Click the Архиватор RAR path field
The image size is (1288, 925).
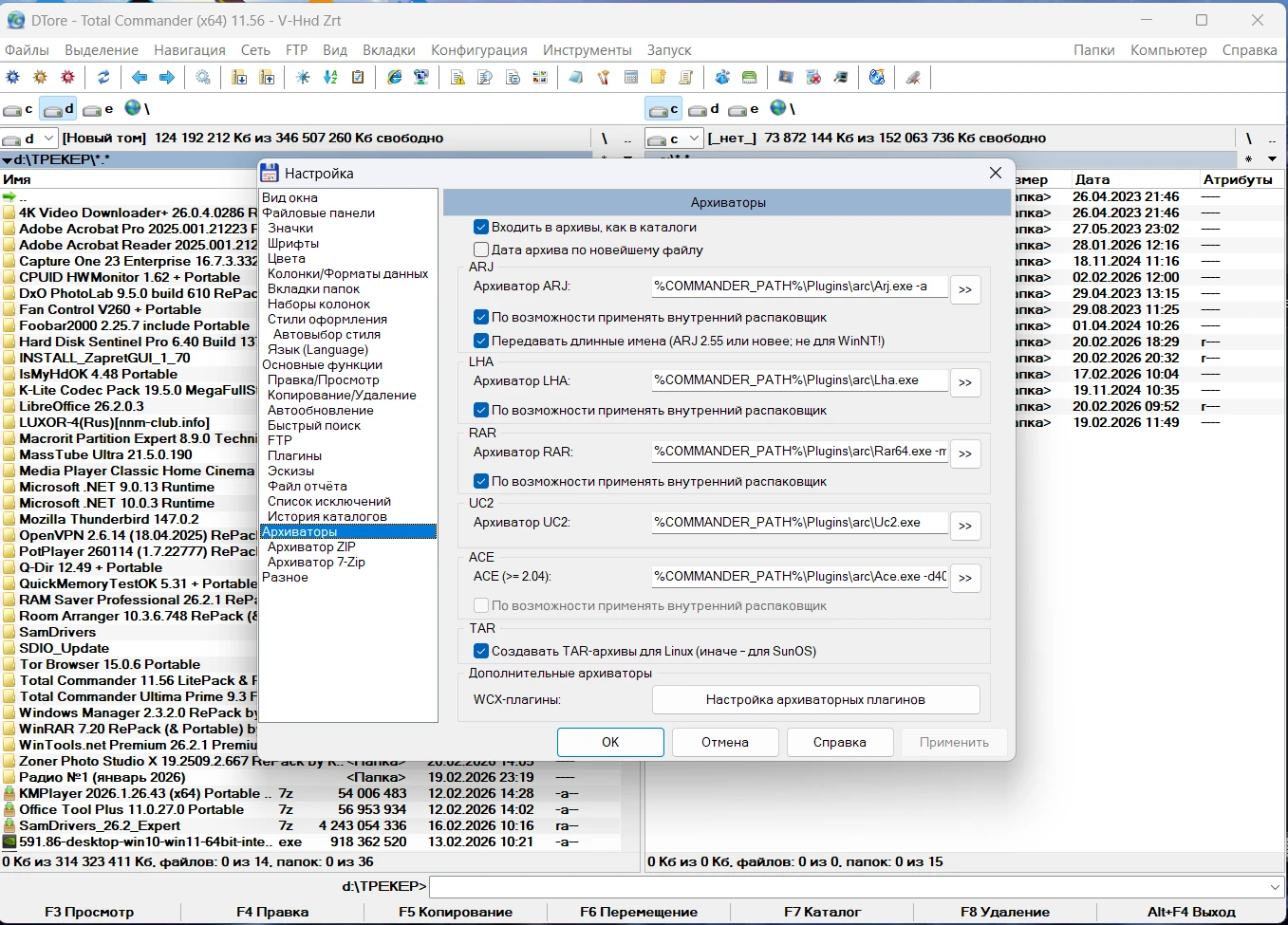point(799,452)
